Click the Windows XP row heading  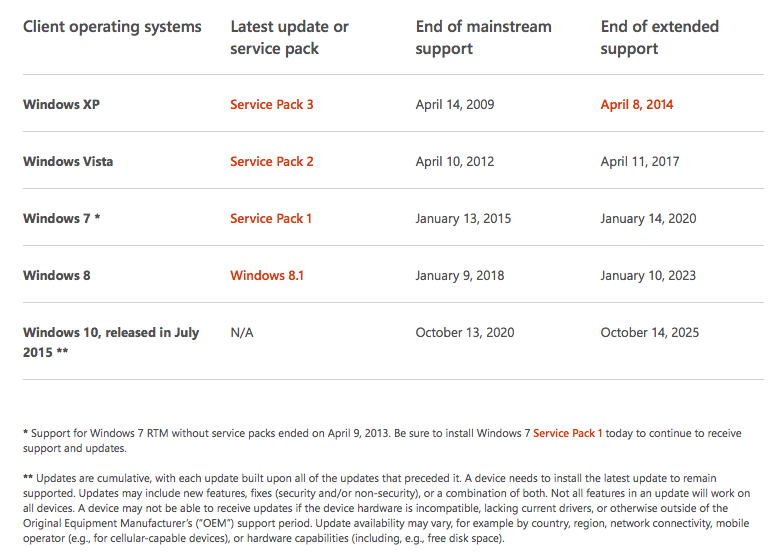coord(63,104)
